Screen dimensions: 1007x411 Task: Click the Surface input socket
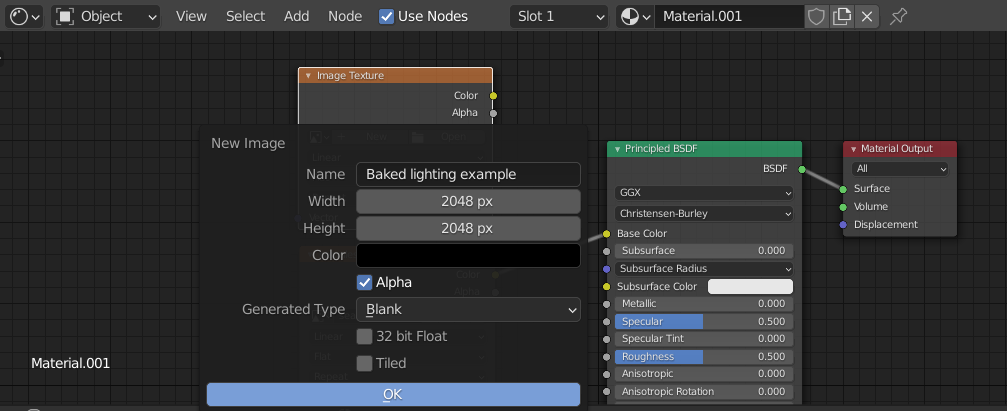click(843, 189)
